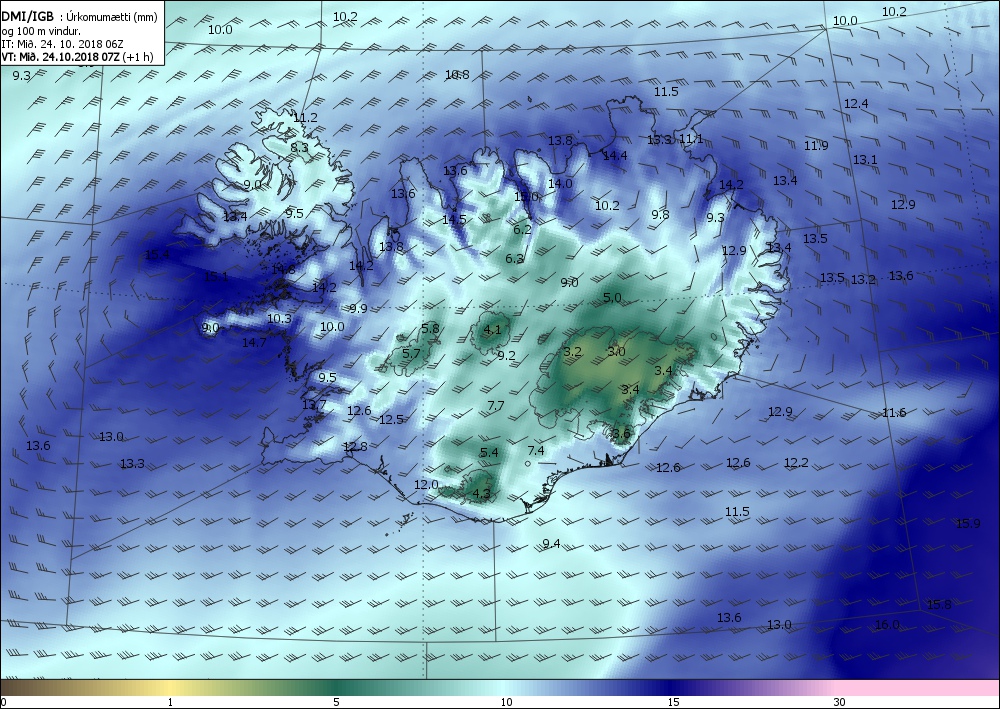This screenshot has height=709, width=1000.
Task: Click the 5.4 value on the map
Action: pyautogui.click(x=489, y=452)
